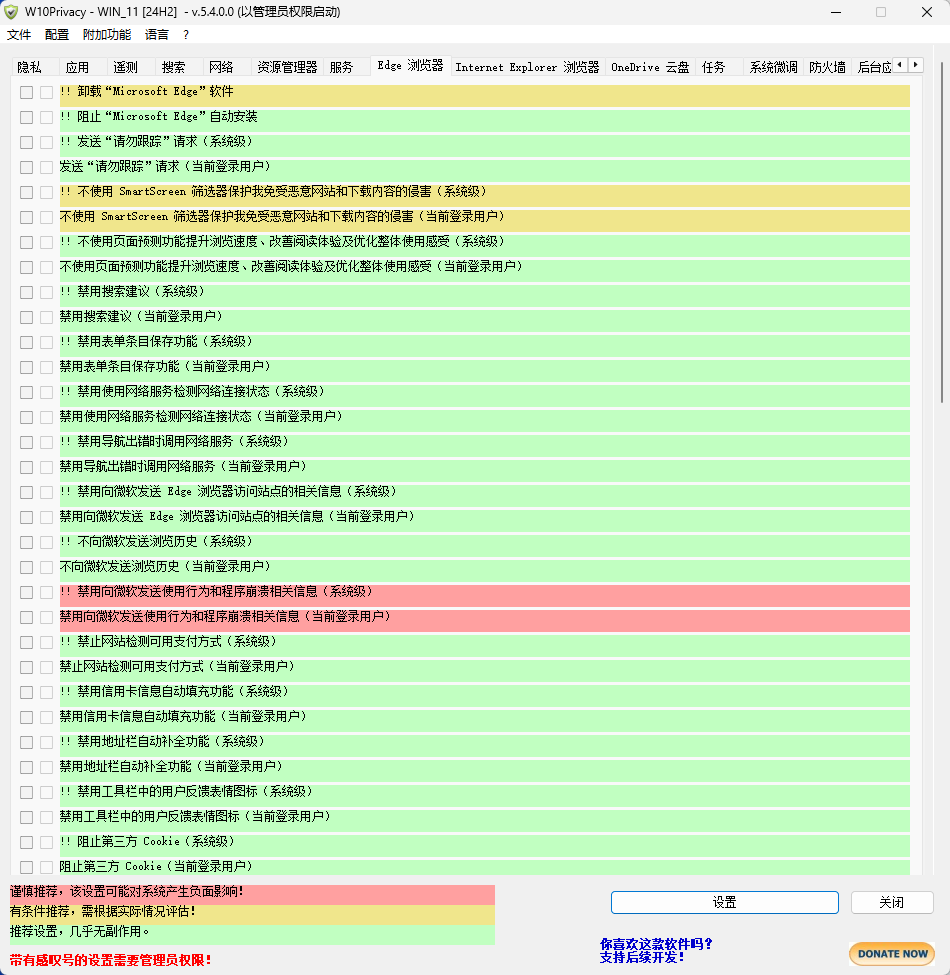The height and width of the screenshot is (975, 950).
Task: Select the Edge 浏览器 tab
Action: 410,65
